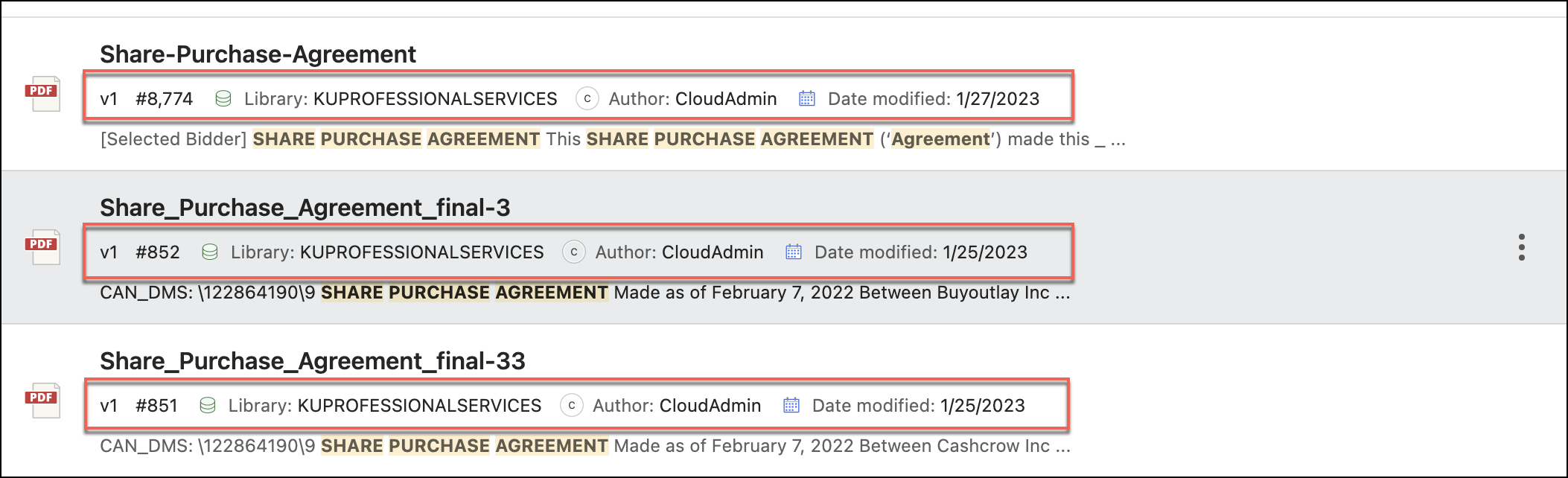
Task: Click PDF icon for Share_Purchase_Agreement_final-33
Action: 42,401
